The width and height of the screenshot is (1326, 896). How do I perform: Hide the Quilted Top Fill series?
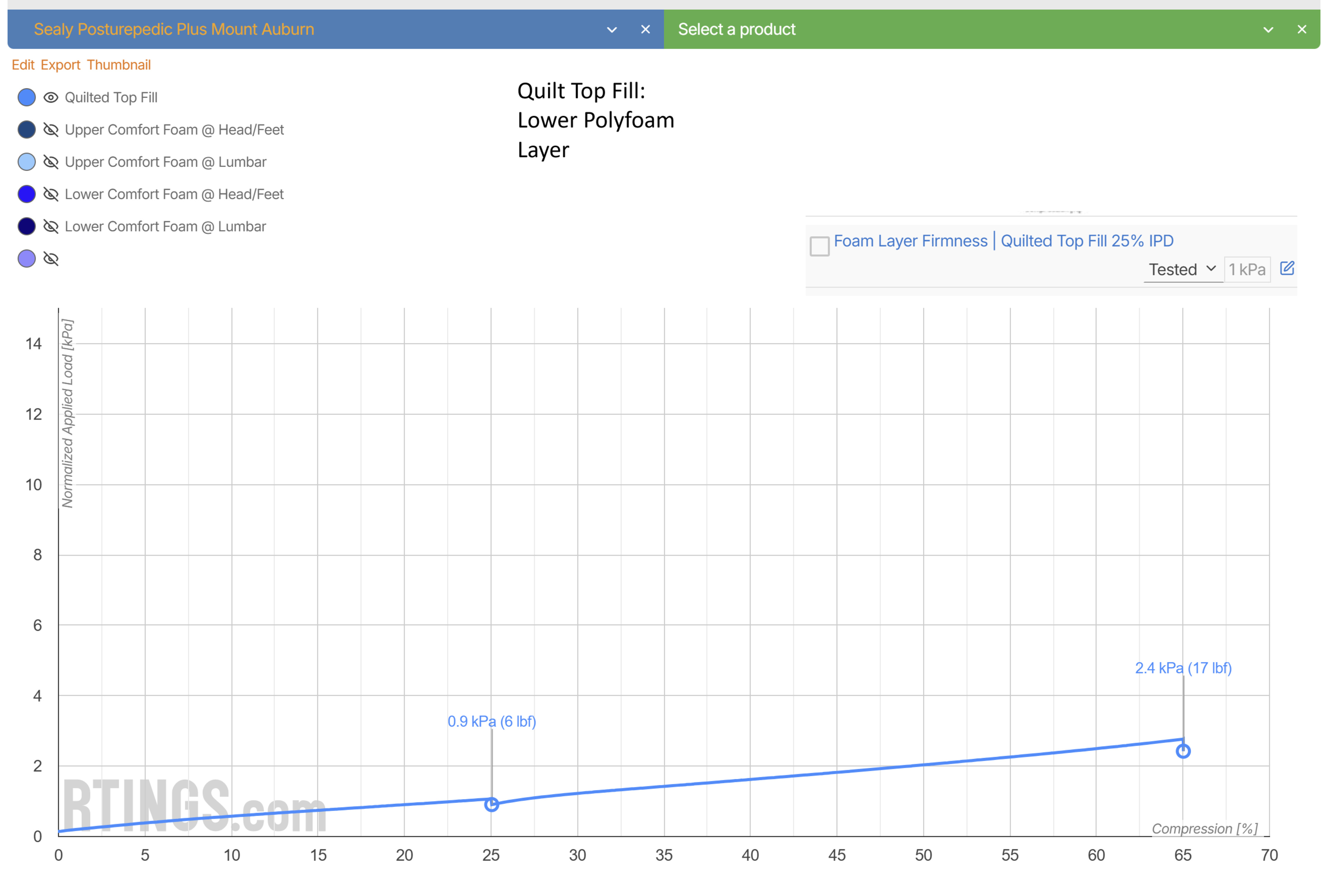click(51, 98)
